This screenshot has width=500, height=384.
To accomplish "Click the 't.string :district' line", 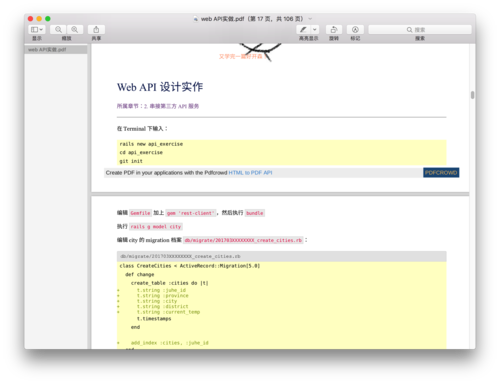I will tap(163, 306).
